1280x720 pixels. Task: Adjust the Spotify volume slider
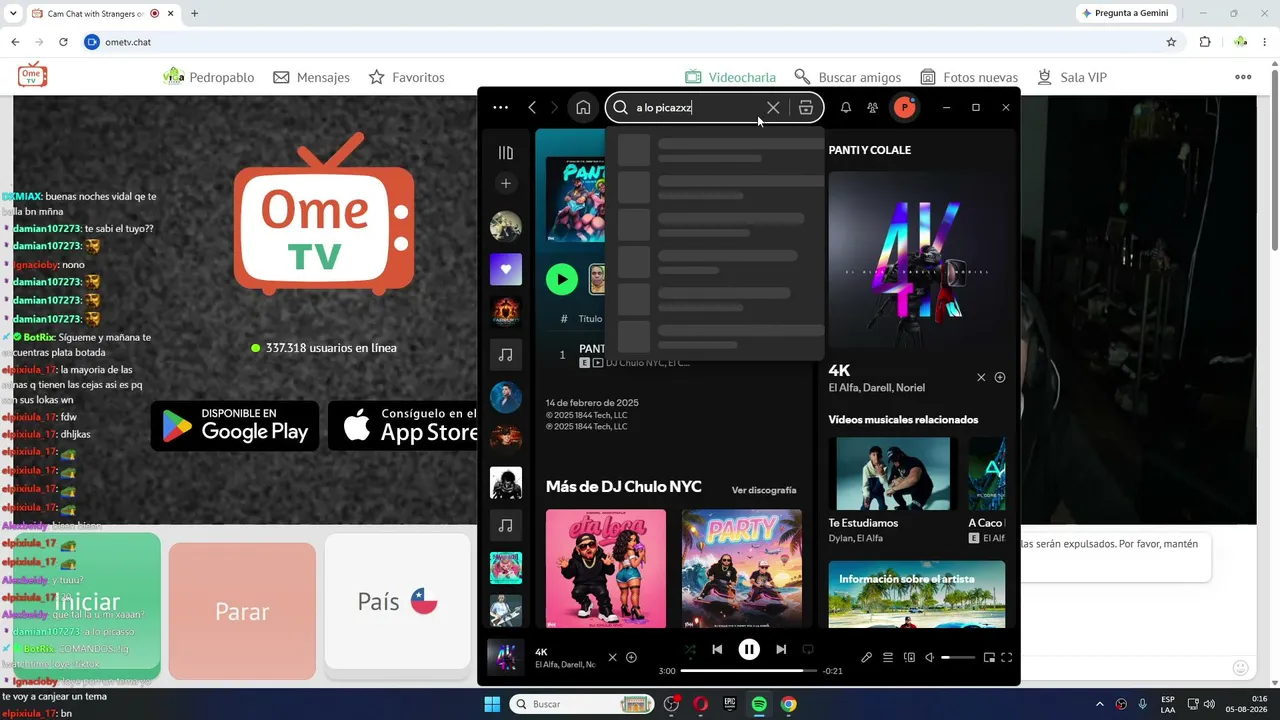[958, 657]
